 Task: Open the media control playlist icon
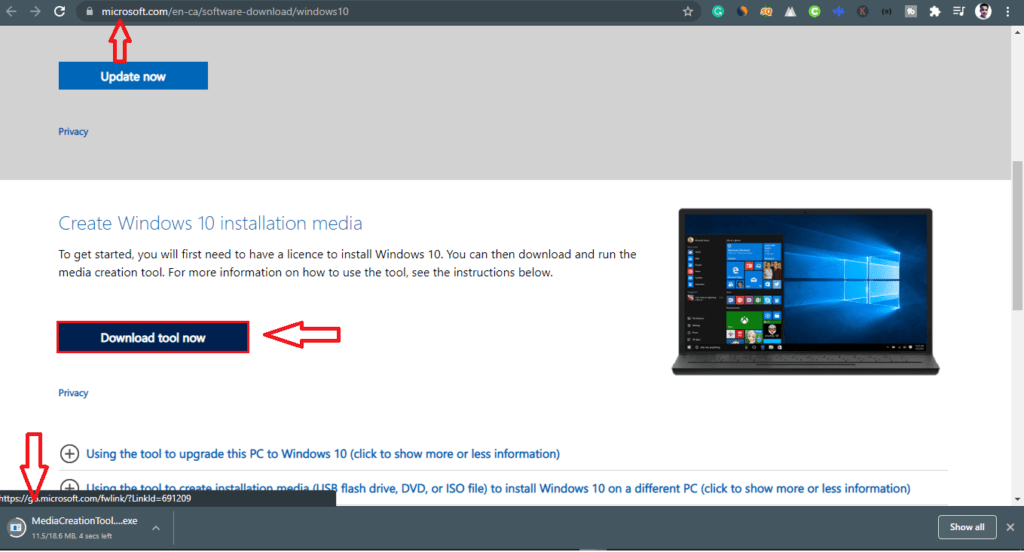(959, 11)
